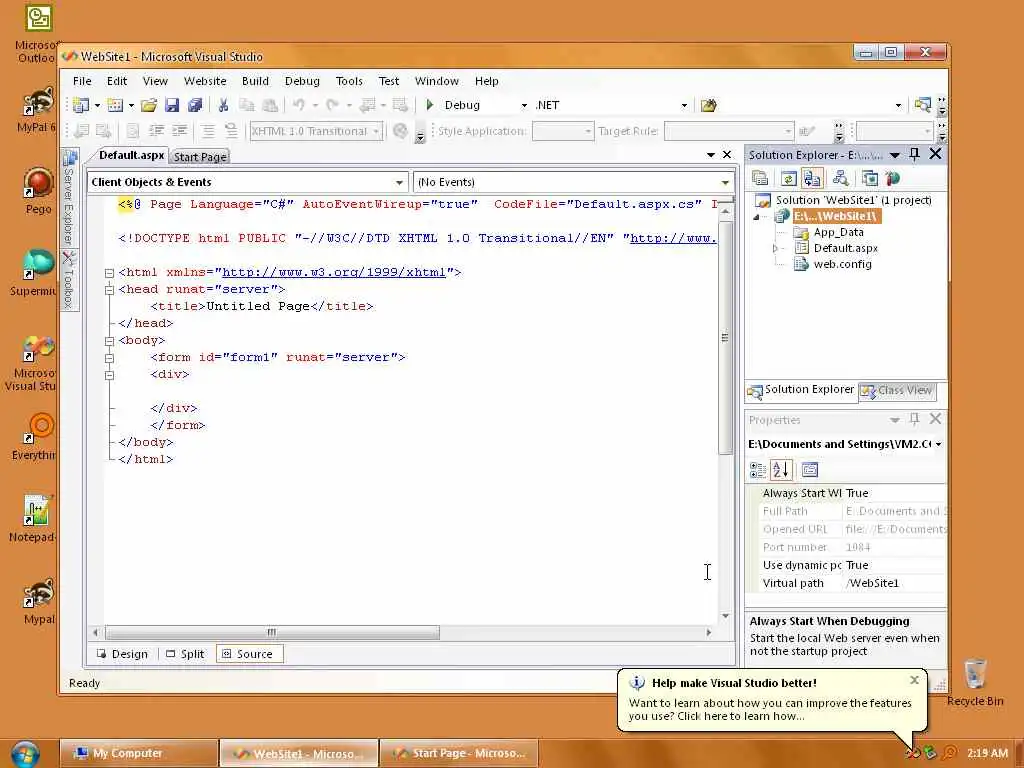Click the Pego desktop shortcut

38,191
